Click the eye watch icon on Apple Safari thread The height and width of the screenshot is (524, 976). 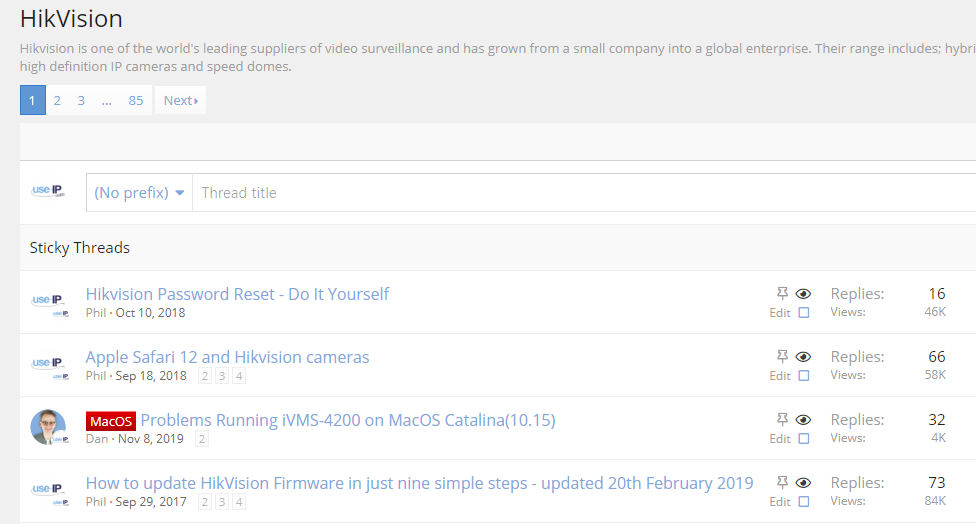[x=803, y=357]
